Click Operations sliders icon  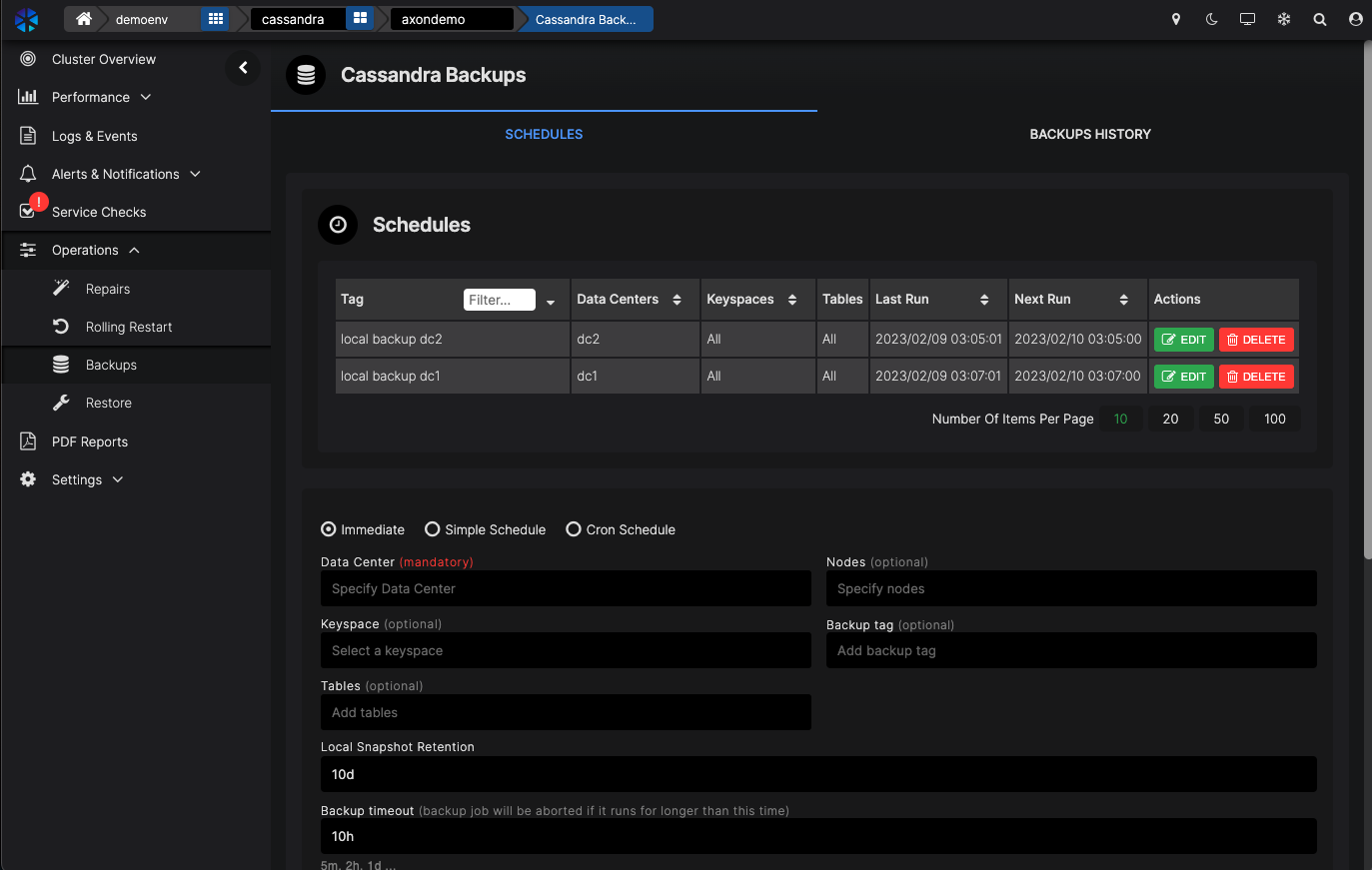28,250
